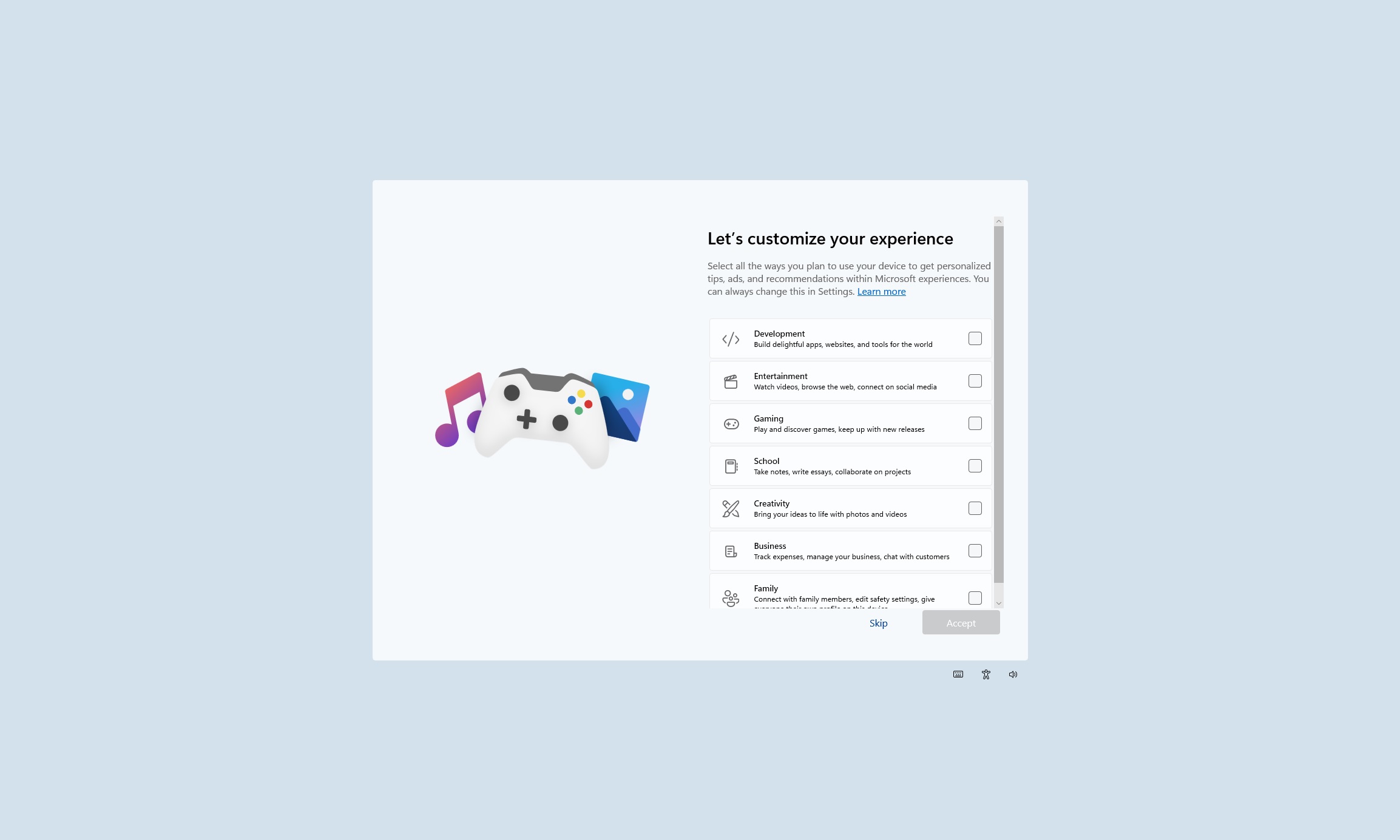Click the School notepad icon
Screen dimensions: 1400x840
(x=731, y=466)
